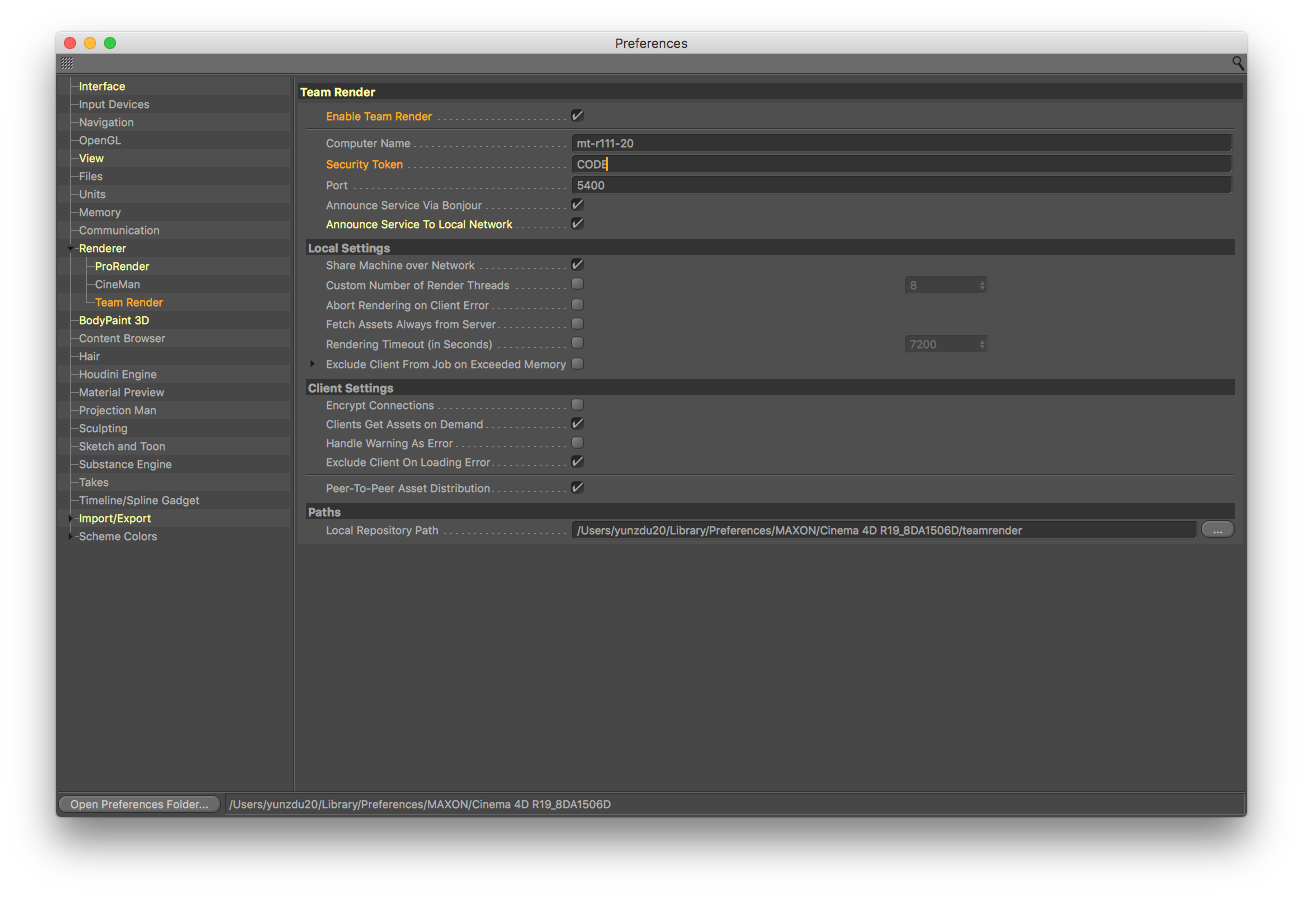Toggle Share Machine over Network checkbox
This screenshot has height=897, width=1303.
[577, 265]
